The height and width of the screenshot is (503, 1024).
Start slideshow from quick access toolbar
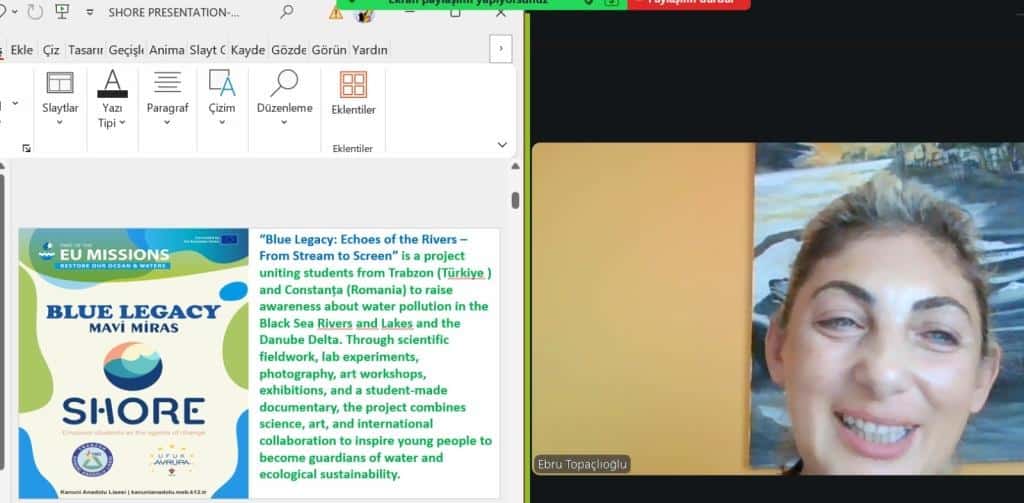tap(63, 12)
